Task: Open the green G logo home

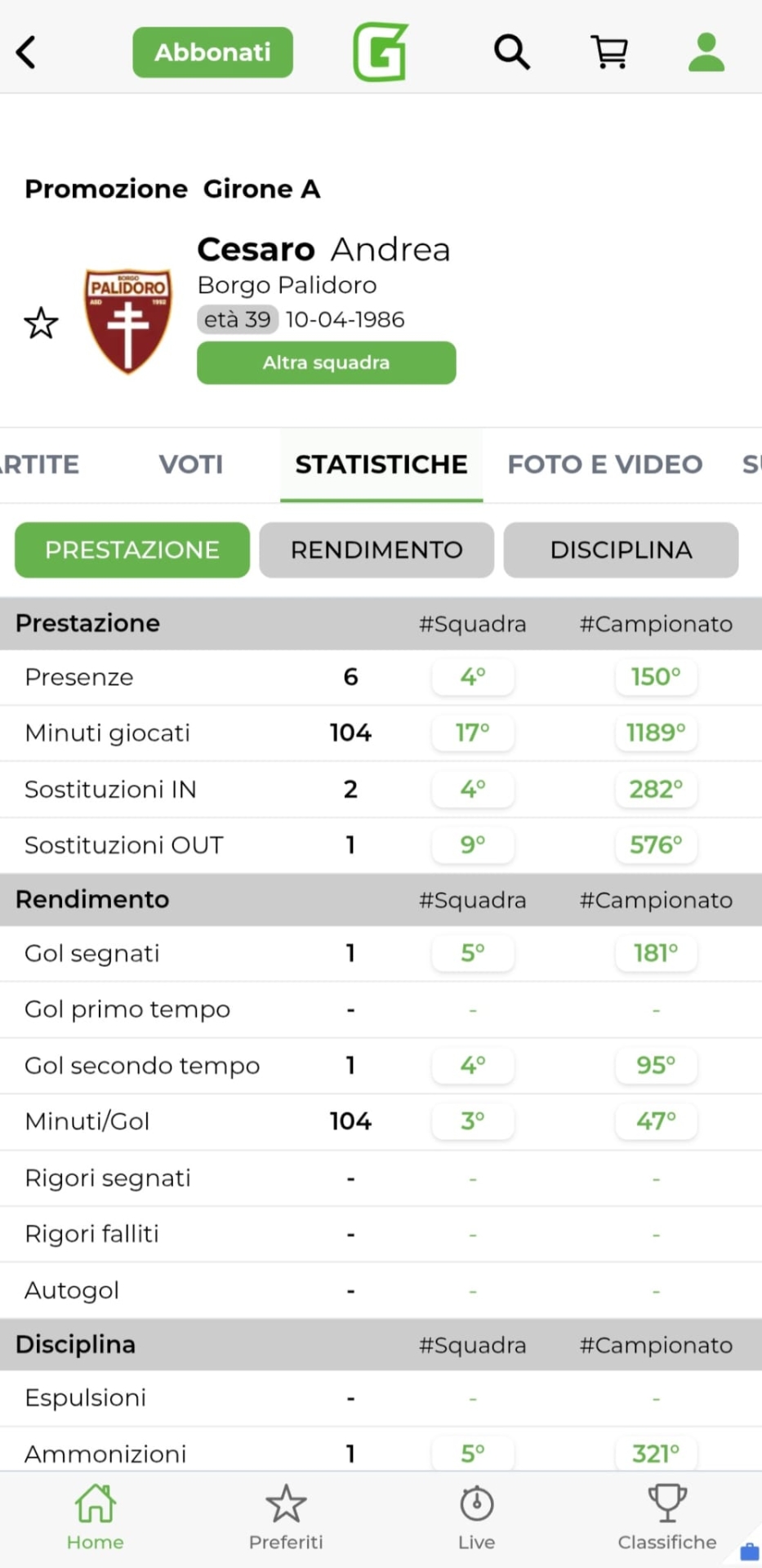Action: click(x=380, y=52)
